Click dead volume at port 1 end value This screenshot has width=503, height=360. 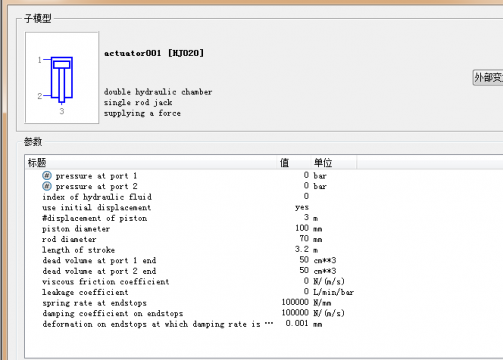click(x=304, y=260)
